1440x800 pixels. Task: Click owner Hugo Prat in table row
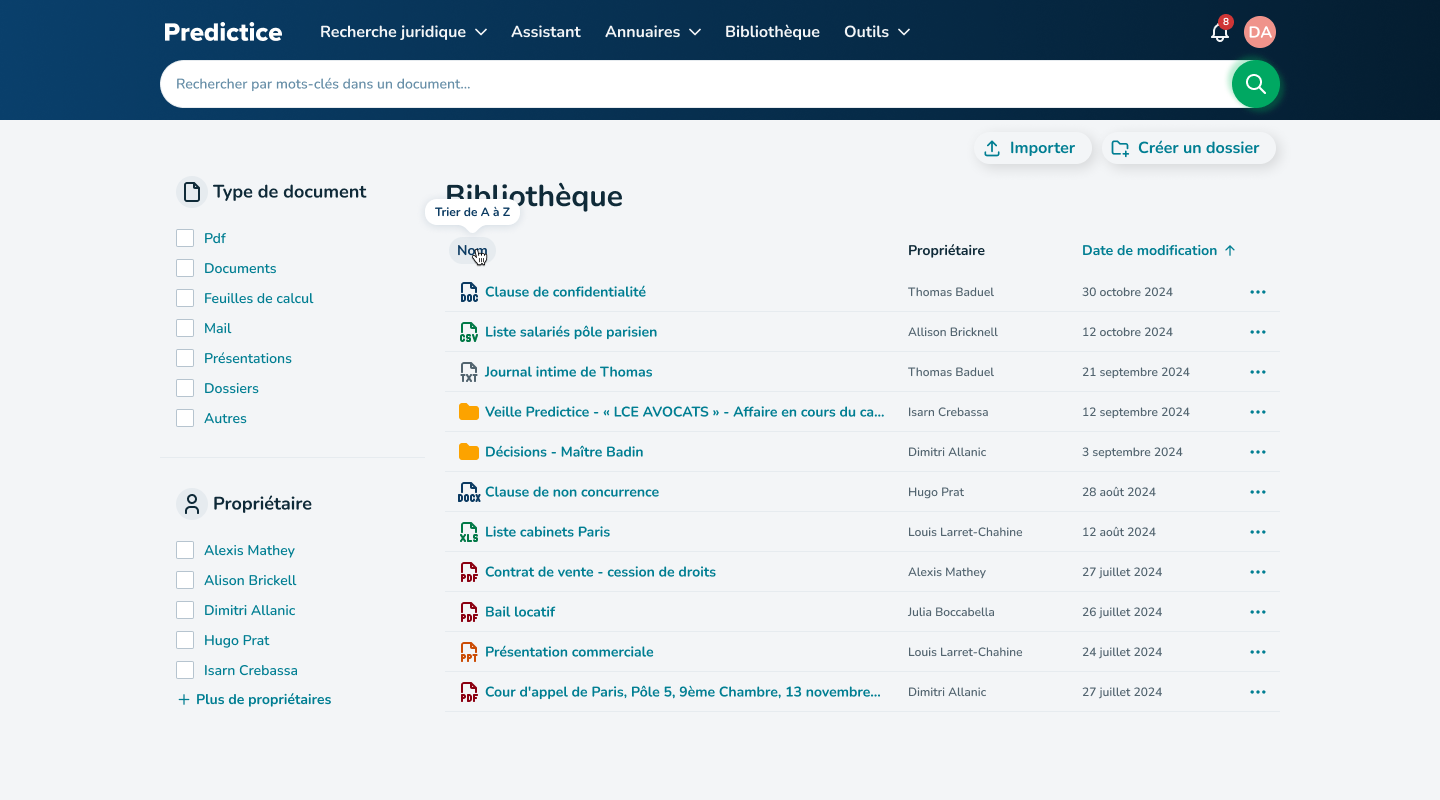[936, 492]
